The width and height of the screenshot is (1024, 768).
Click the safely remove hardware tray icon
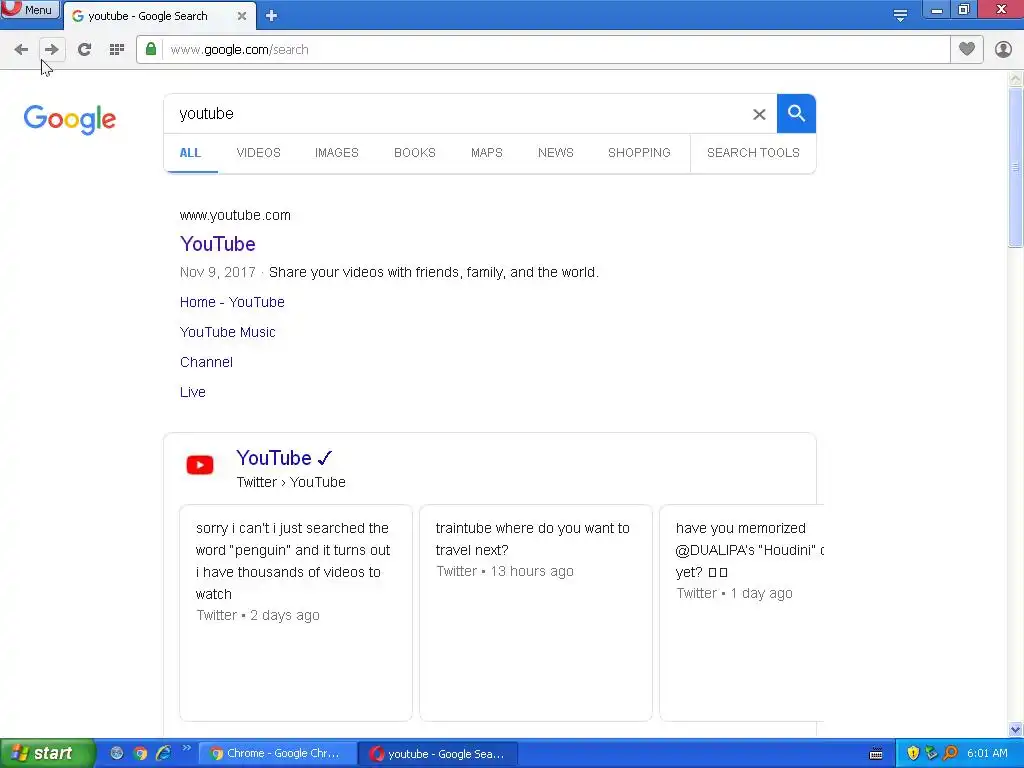click(931, 754)
